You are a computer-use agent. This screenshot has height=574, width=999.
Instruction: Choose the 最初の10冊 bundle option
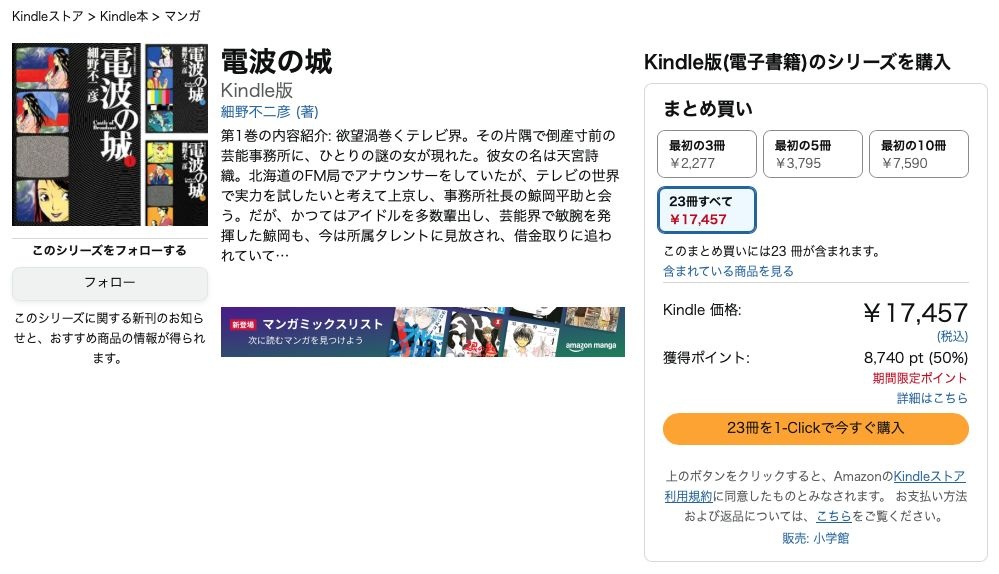click(x=919, y=154)
